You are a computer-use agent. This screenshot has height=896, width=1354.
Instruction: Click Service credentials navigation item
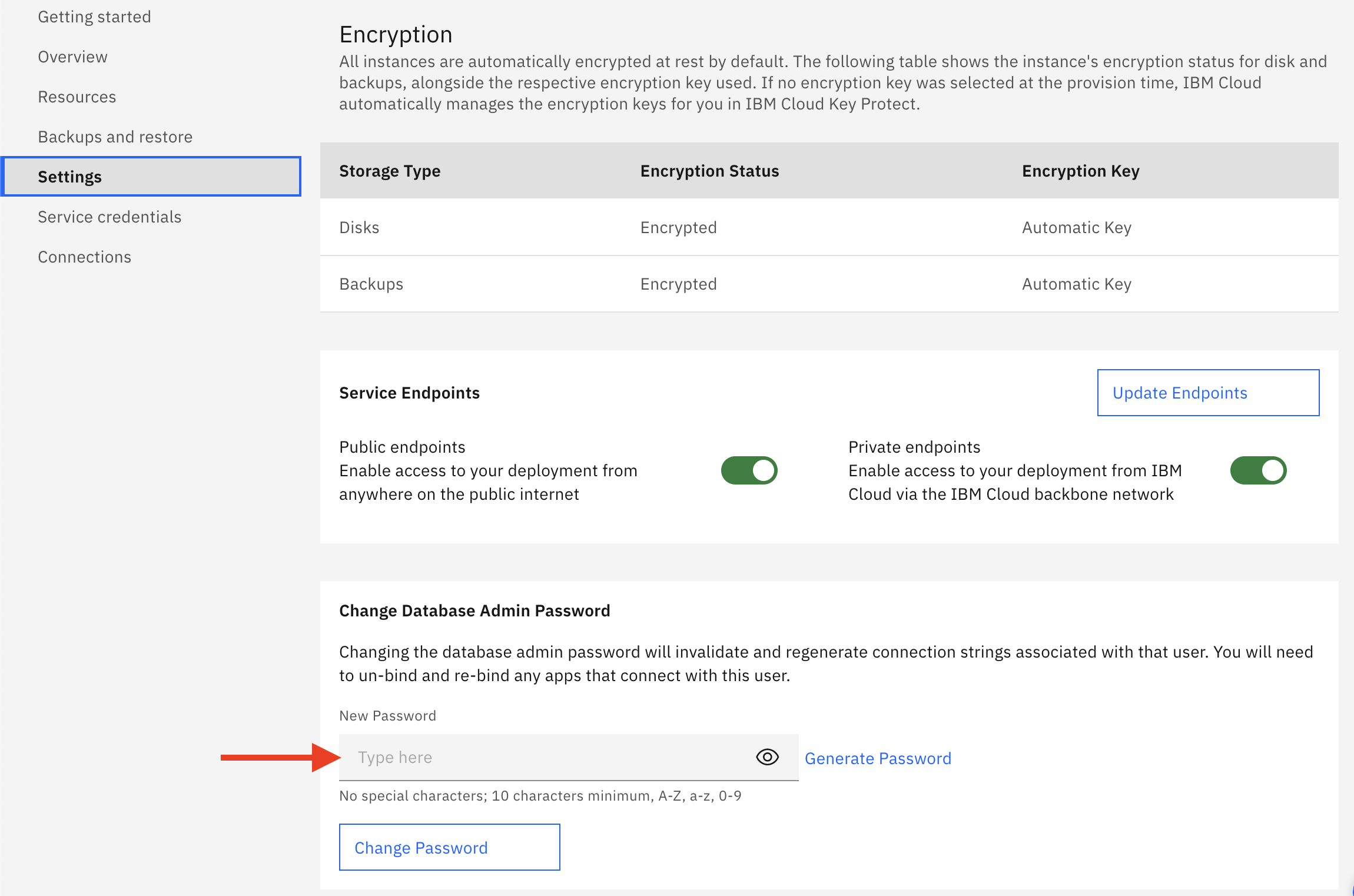point(110,216)
